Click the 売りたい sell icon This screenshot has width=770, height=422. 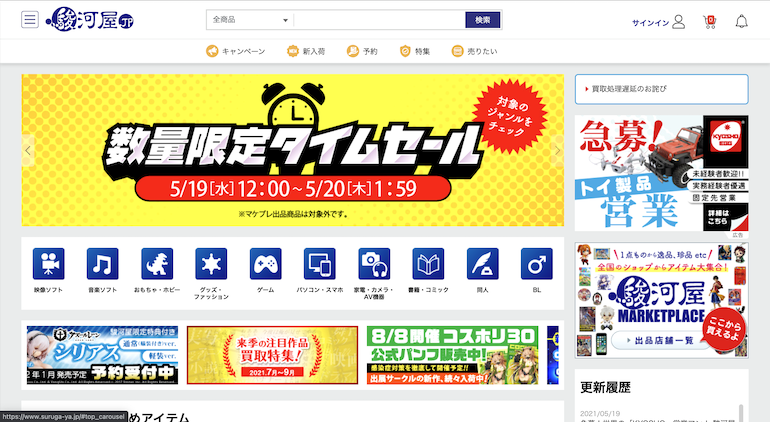457,51
